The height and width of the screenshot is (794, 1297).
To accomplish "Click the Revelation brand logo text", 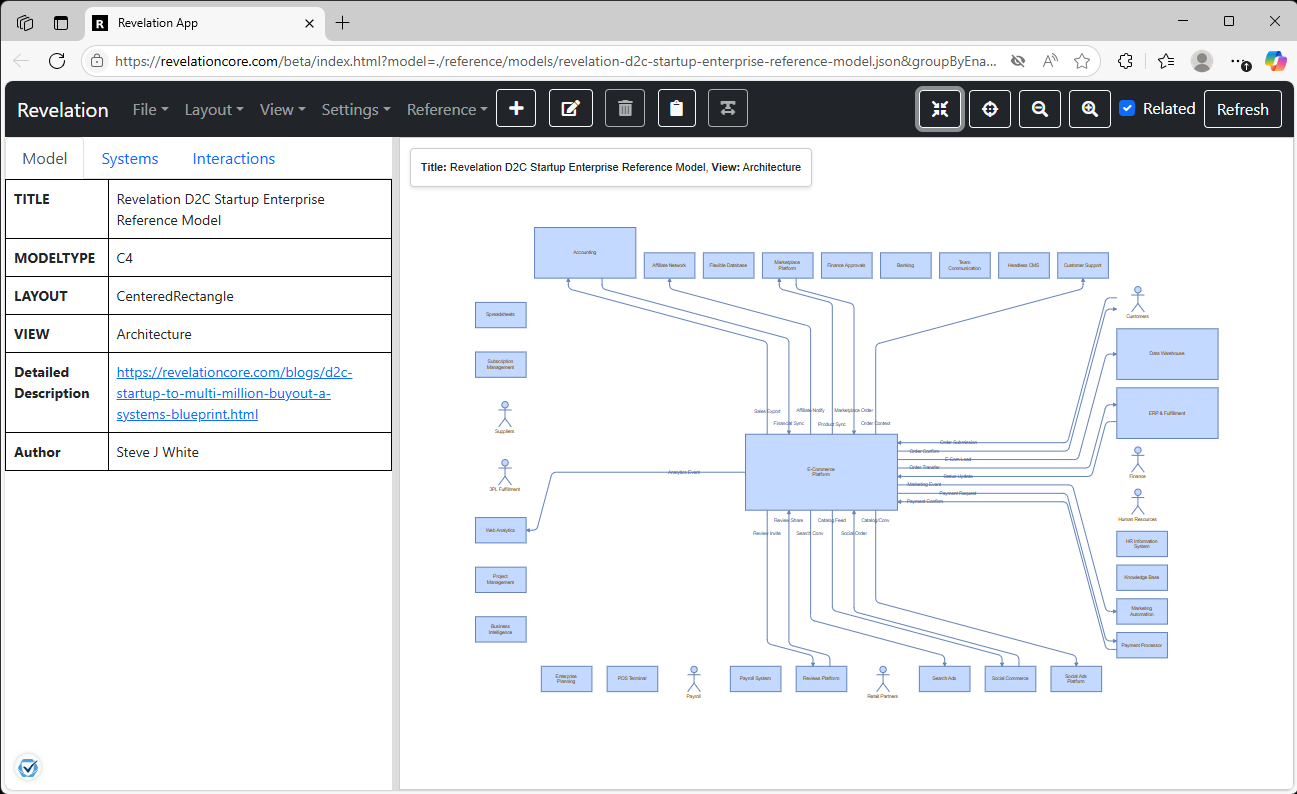I will coord(63,109).
